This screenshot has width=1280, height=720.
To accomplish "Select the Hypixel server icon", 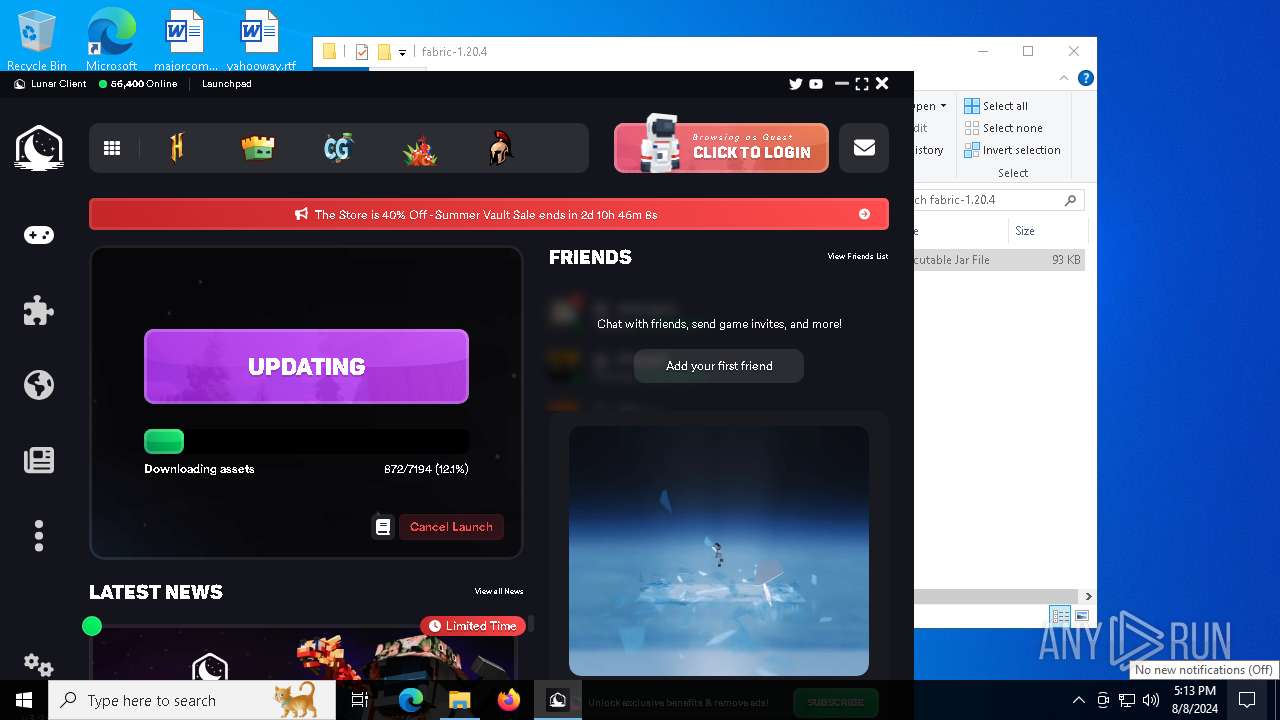I will click(x=178, y=148).
